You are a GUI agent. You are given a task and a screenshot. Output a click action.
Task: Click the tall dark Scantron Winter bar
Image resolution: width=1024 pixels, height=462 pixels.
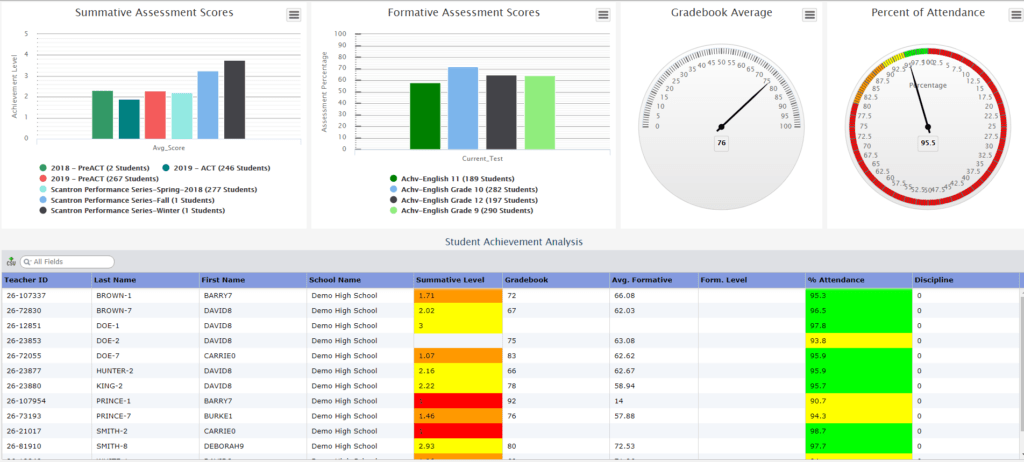pyautogui.click(x=234, y=100)
